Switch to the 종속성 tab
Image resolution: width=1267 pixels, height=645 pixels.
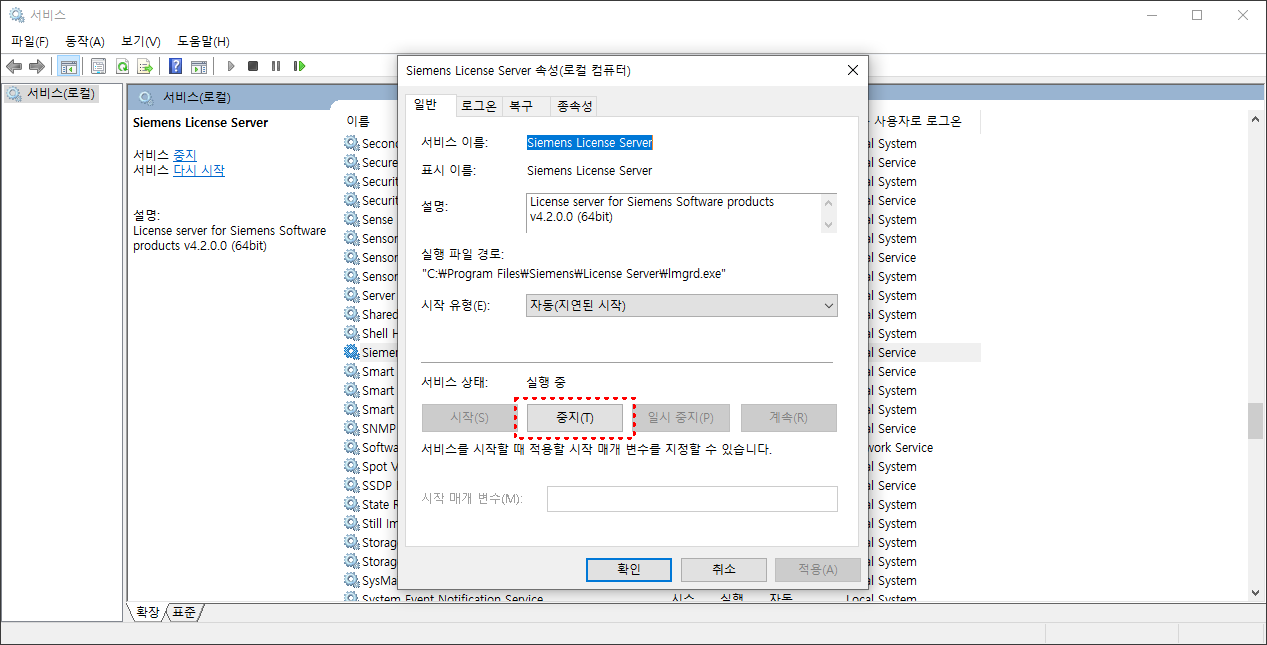coord(574,106)
